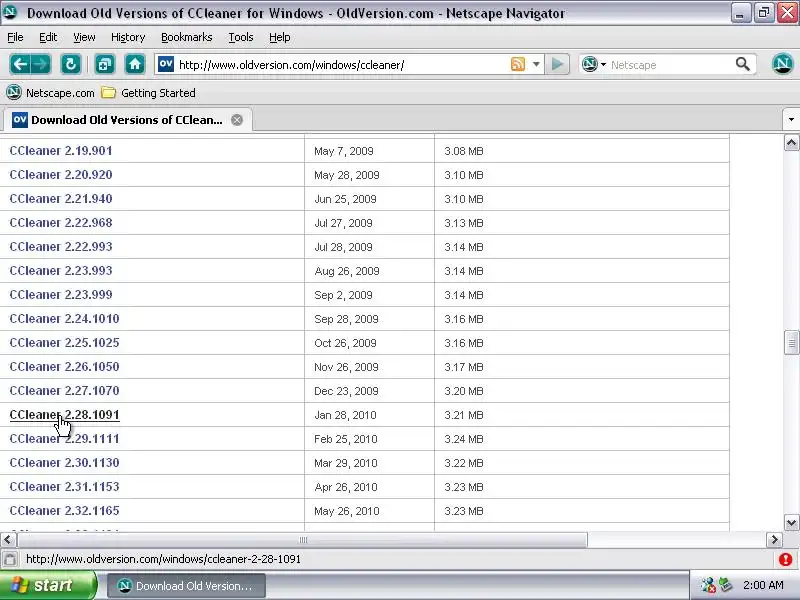Select the Download Old Versions of CCleaner tab
800x600 pixels.
(127, 120)
